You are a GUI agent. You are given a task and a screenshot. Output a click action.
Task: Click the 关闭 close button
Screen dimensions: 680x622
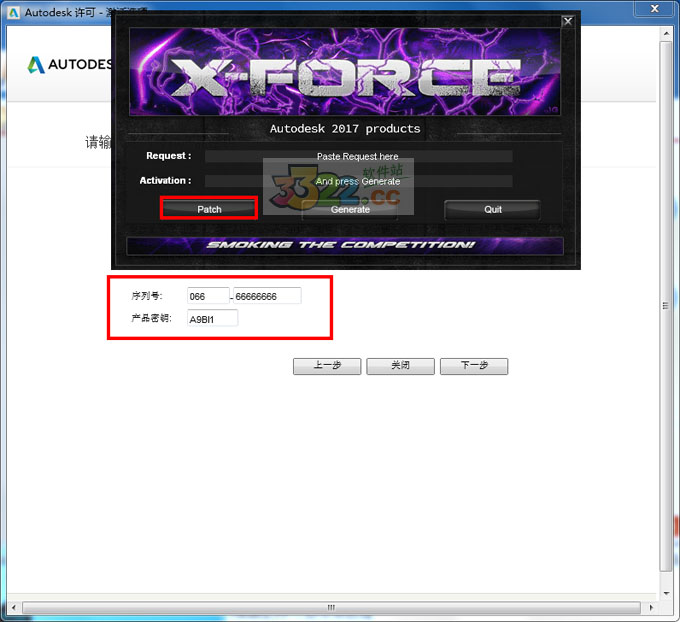tap(400, 366)
